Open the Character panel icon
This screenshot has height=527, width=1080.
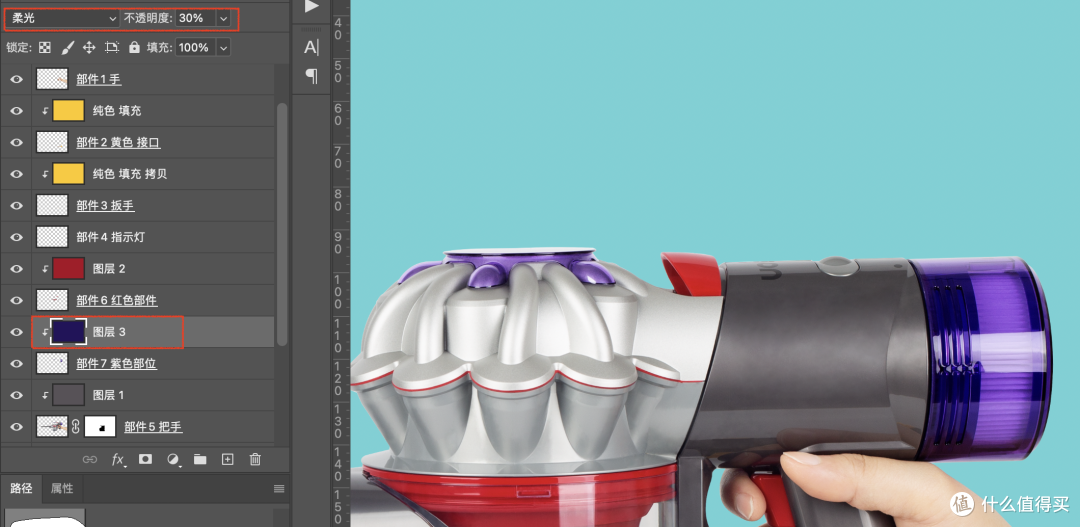coord(311,48)
